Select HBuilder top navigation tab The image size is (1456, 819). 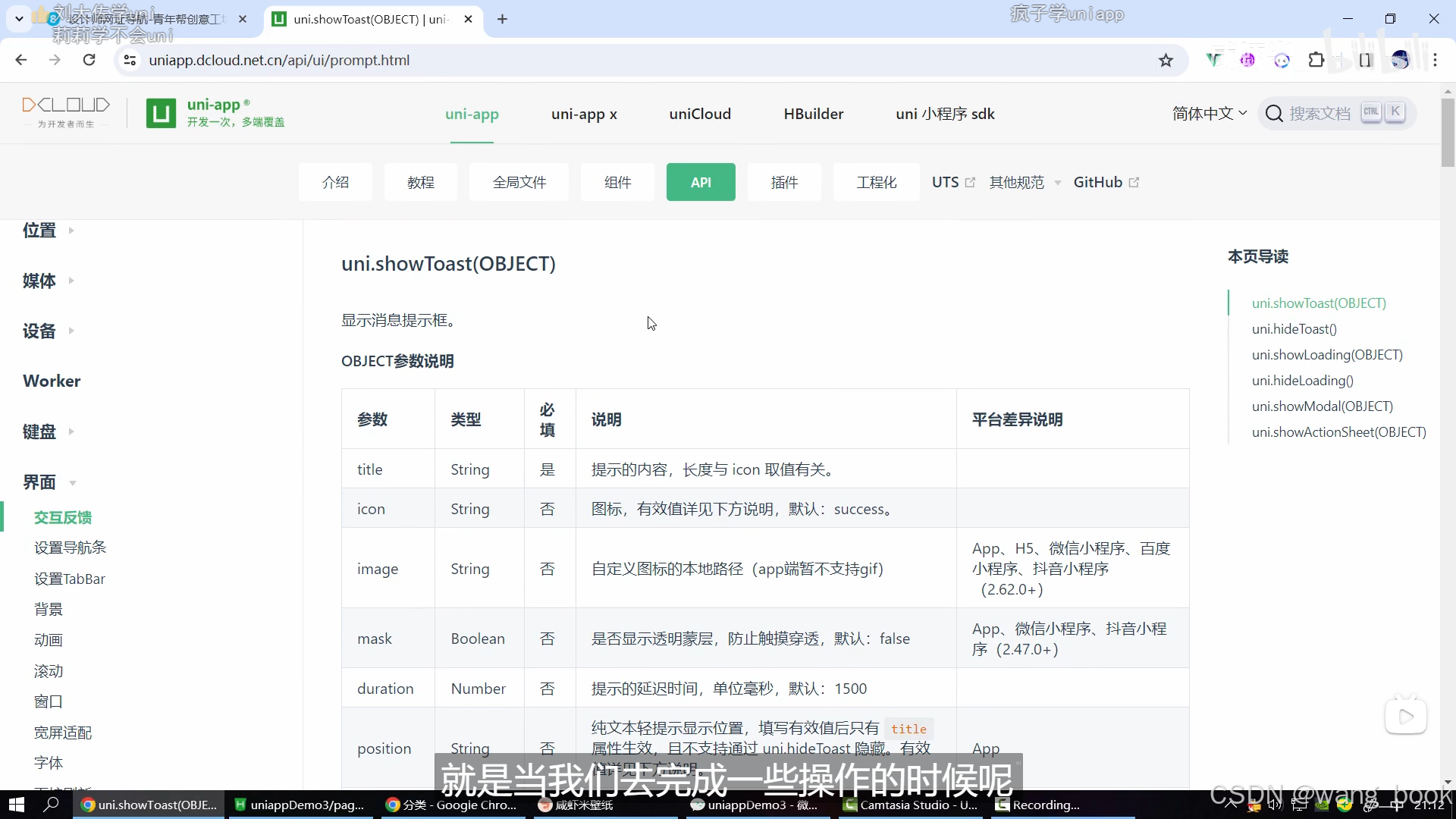814,114
